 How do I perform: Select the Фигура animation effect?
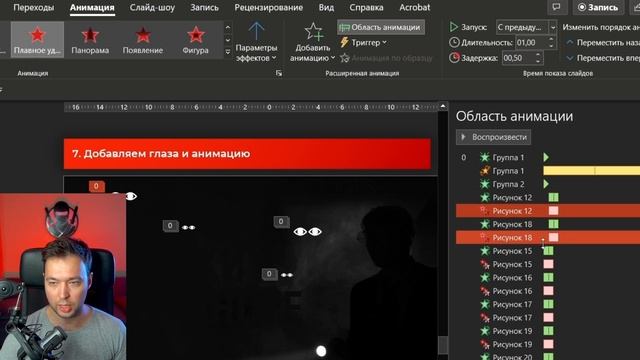(196, 40)
